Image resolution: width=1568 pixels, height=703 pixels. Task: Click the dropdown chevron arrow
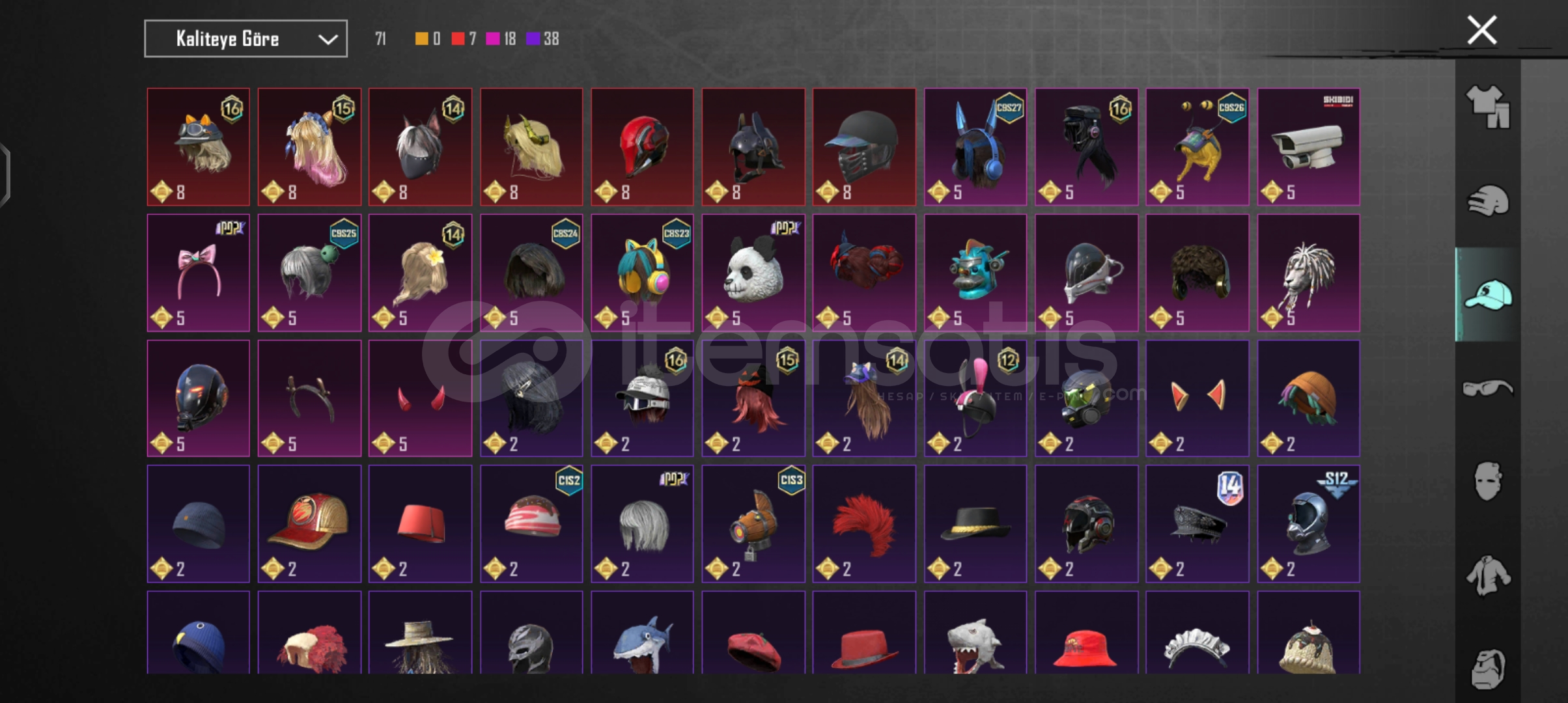(328, 40)
